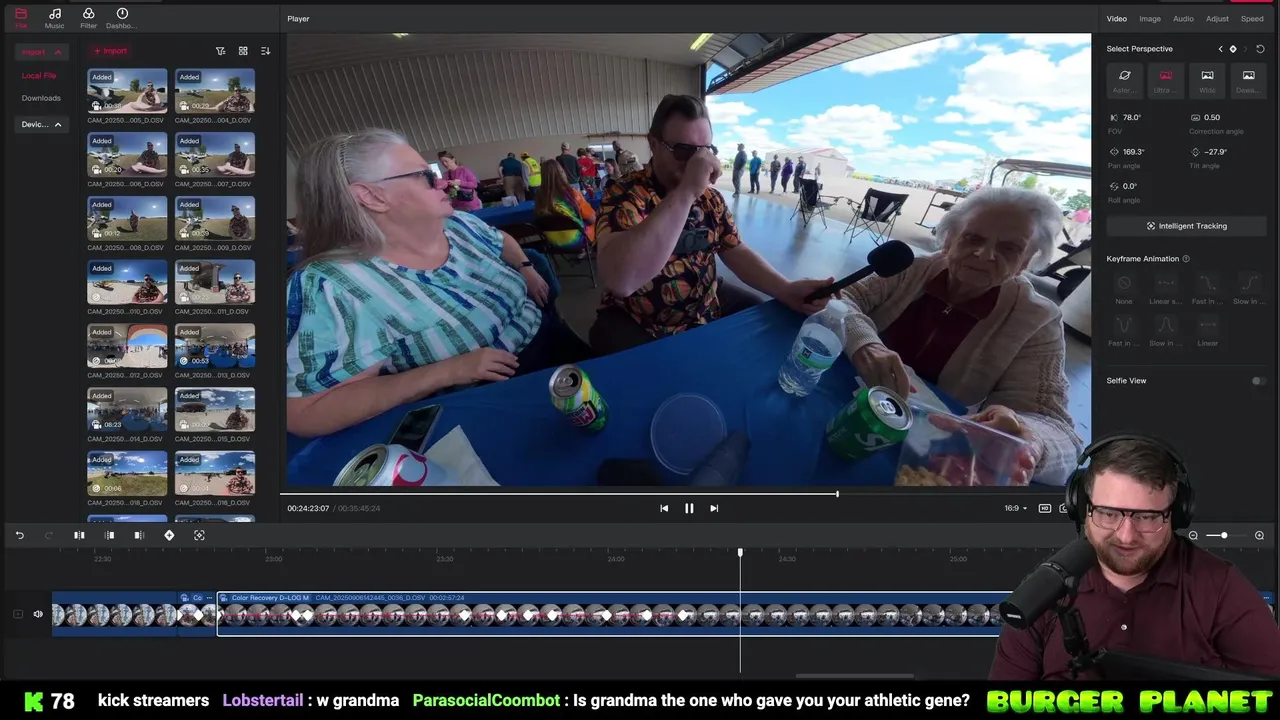Viewport: 1280px width, 720px height.
Task: Choose the Ultra wide perspective preset
Action: (1166, 80)
